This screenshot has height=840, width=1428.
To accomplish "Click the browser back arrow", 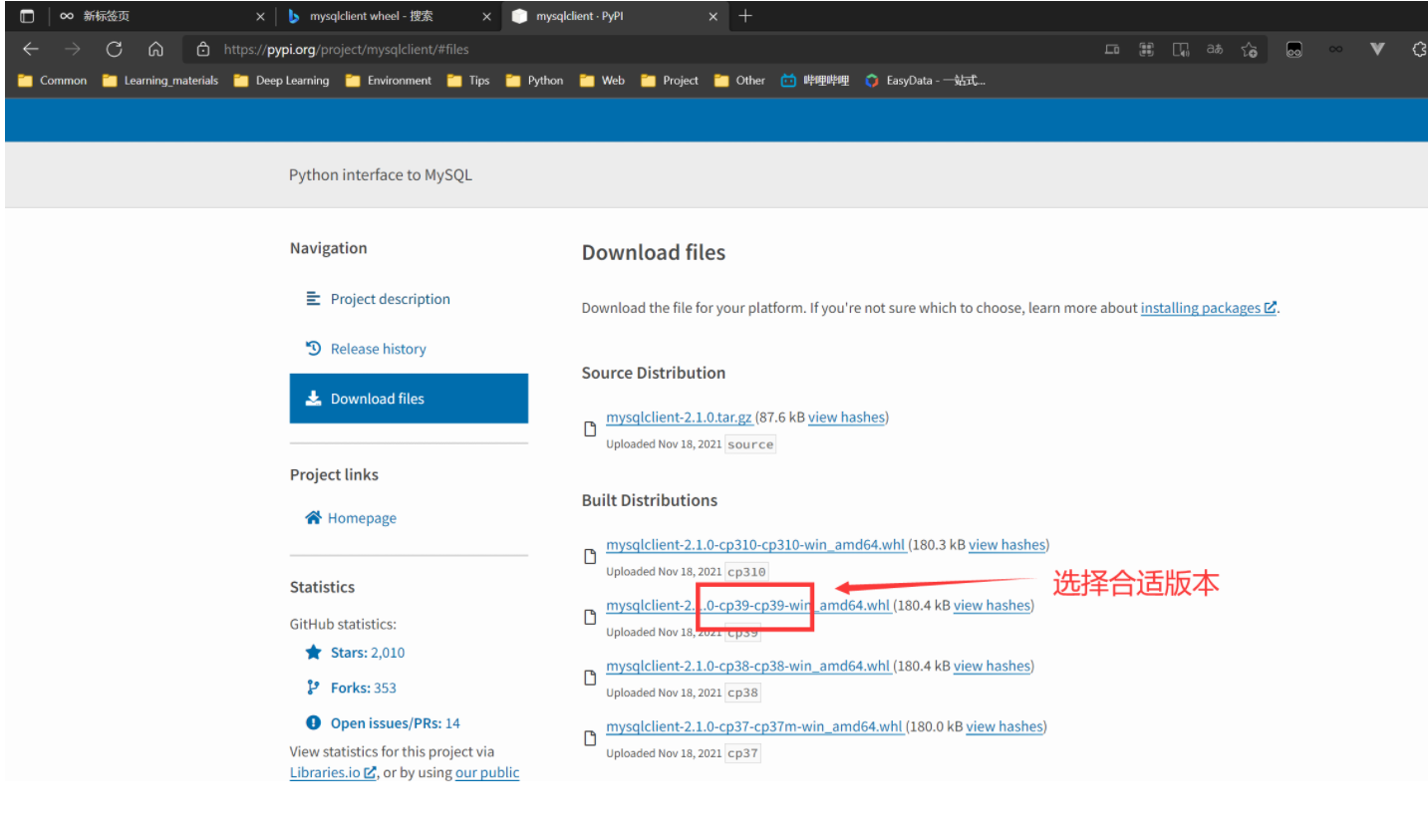I will 31,49.
